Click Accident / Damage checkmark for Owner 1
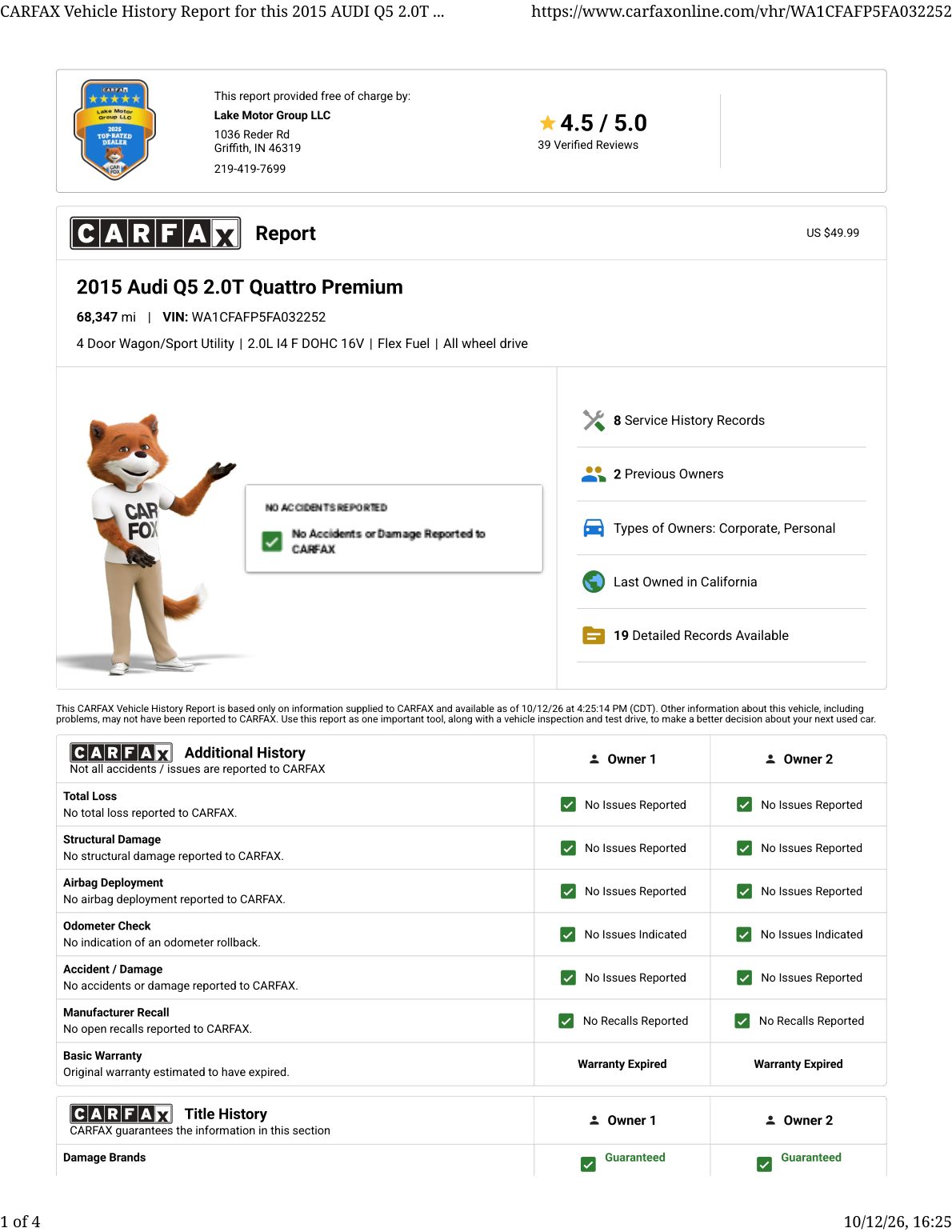The image size is (952, 1232). coord(568,978)
